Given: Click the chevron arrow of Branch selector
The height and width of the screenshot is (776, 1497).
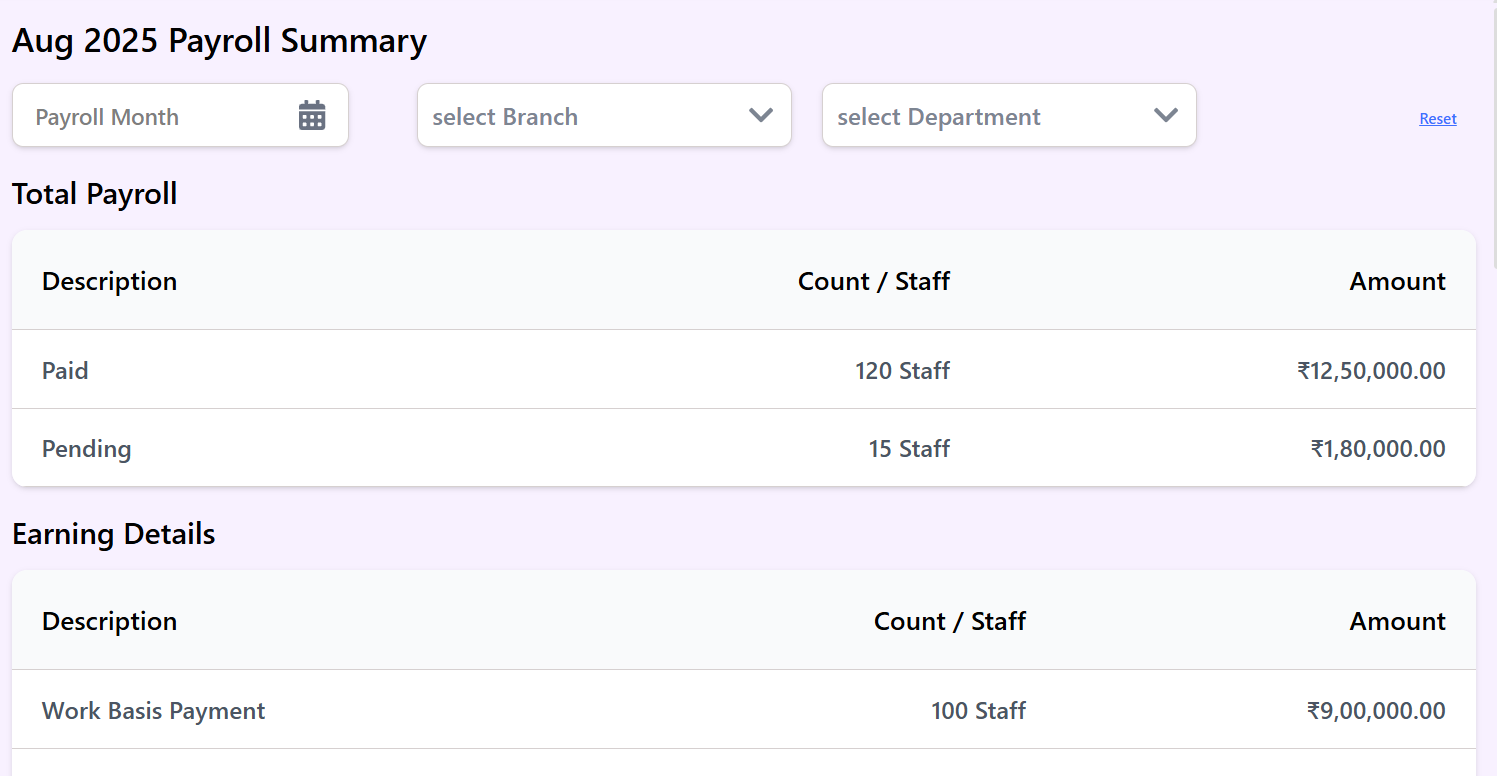Looking at the screenshot, I should 761,116.
